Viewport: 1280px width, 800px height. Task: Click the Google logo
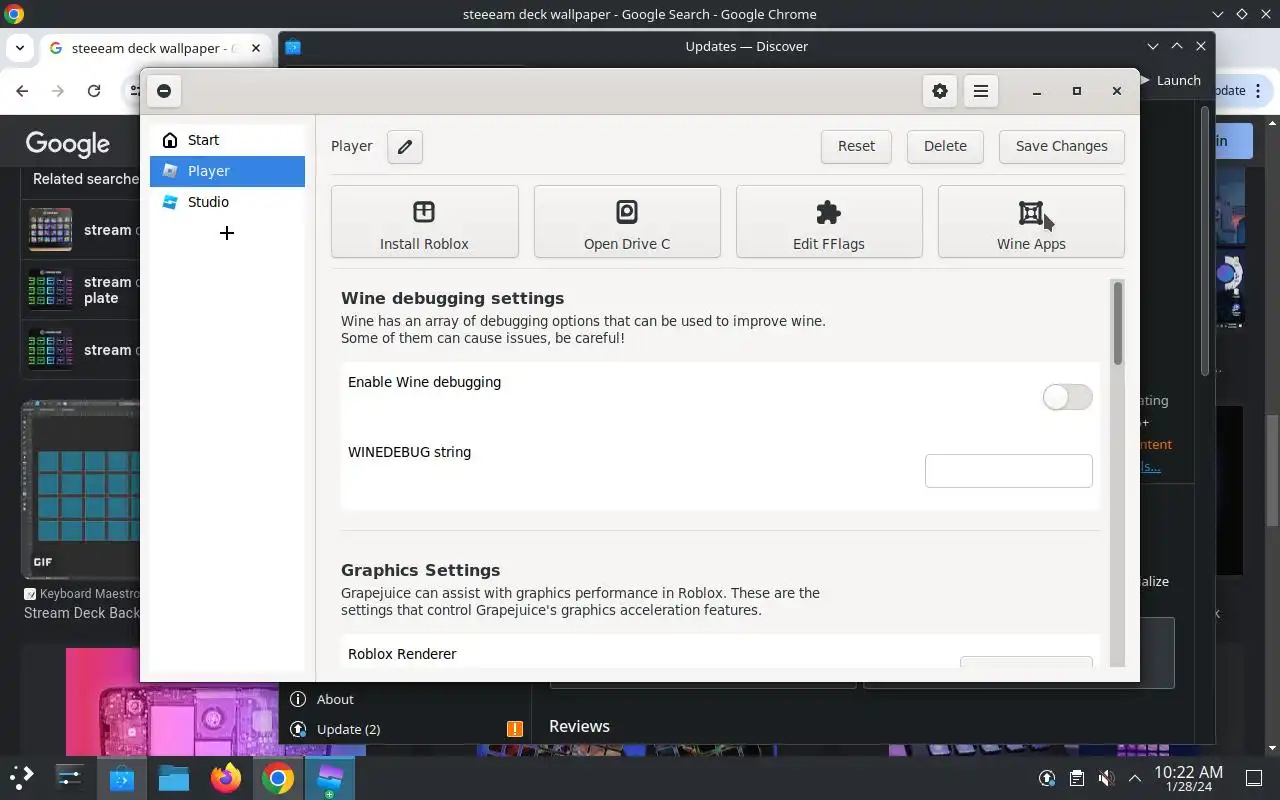[x=68, y=144]
